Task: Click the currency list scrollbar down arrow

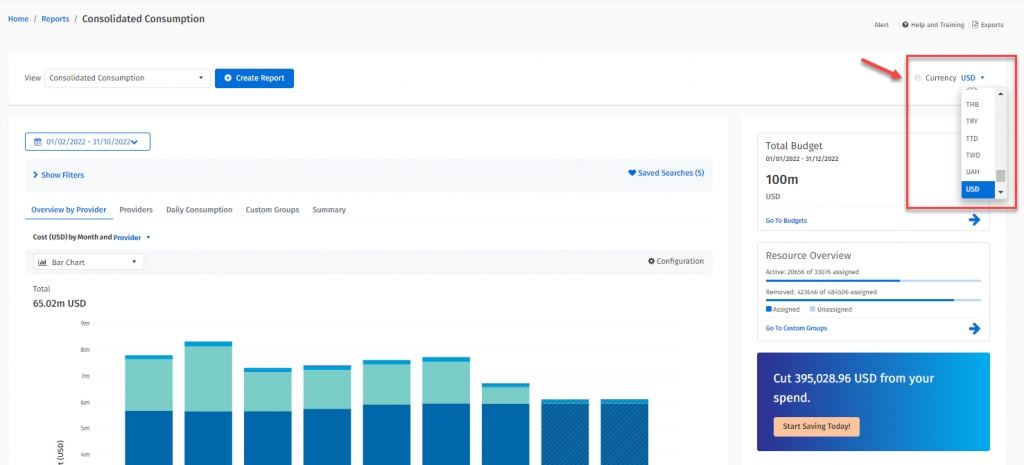Action: click(1000, 191)
